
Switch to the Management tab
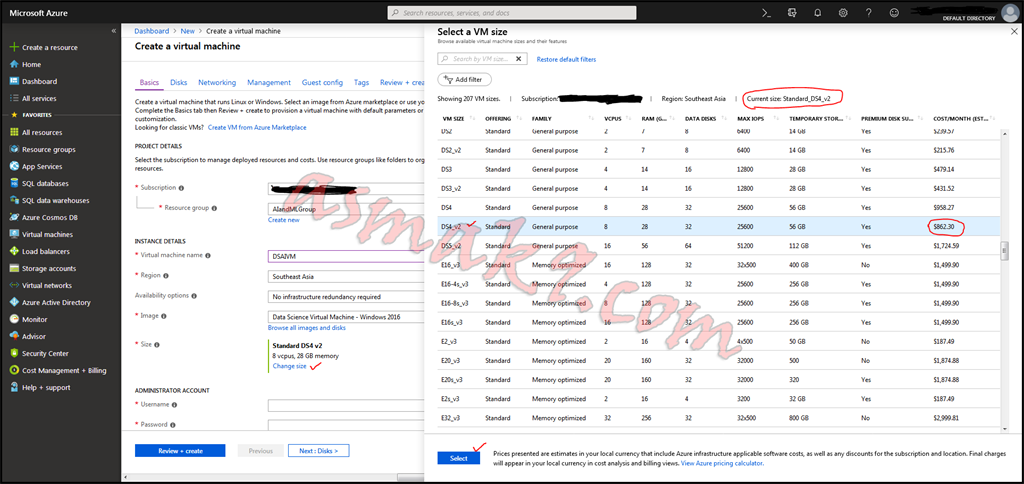coord(269,82)
